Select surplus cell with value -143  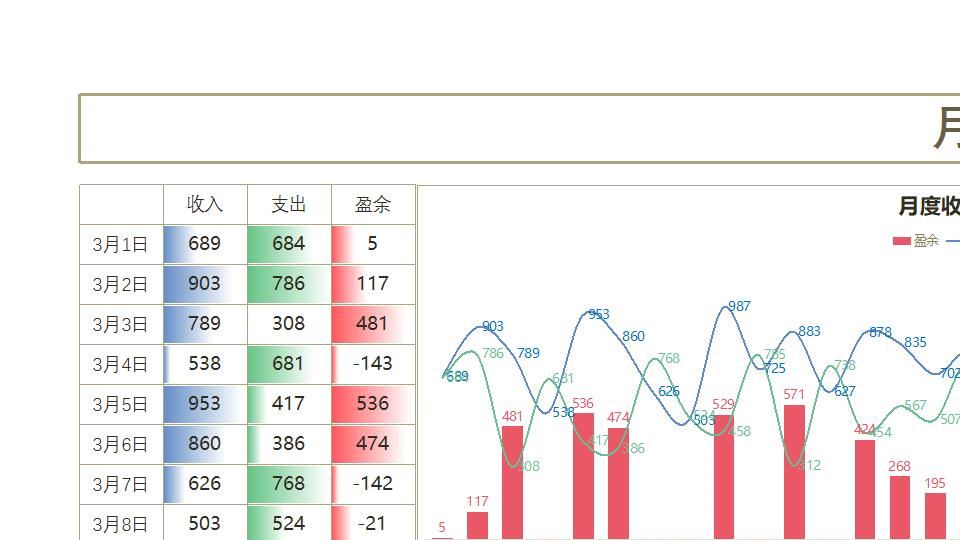[373, 365]
